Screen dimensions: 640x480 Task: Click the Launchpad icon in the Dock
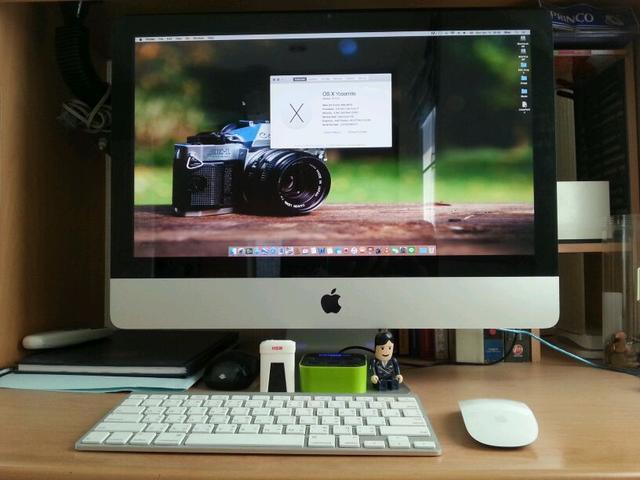tap(241, 250)
